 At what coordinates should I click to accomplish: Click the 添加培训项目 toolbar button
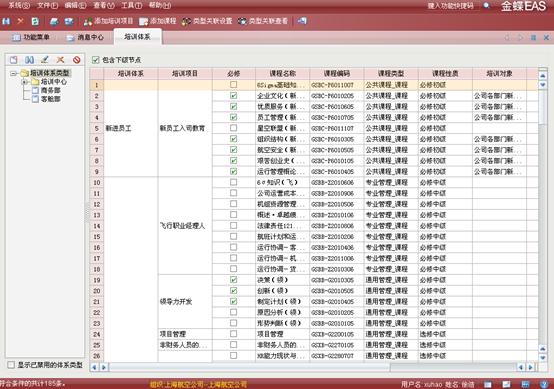[x=108, y=21]
